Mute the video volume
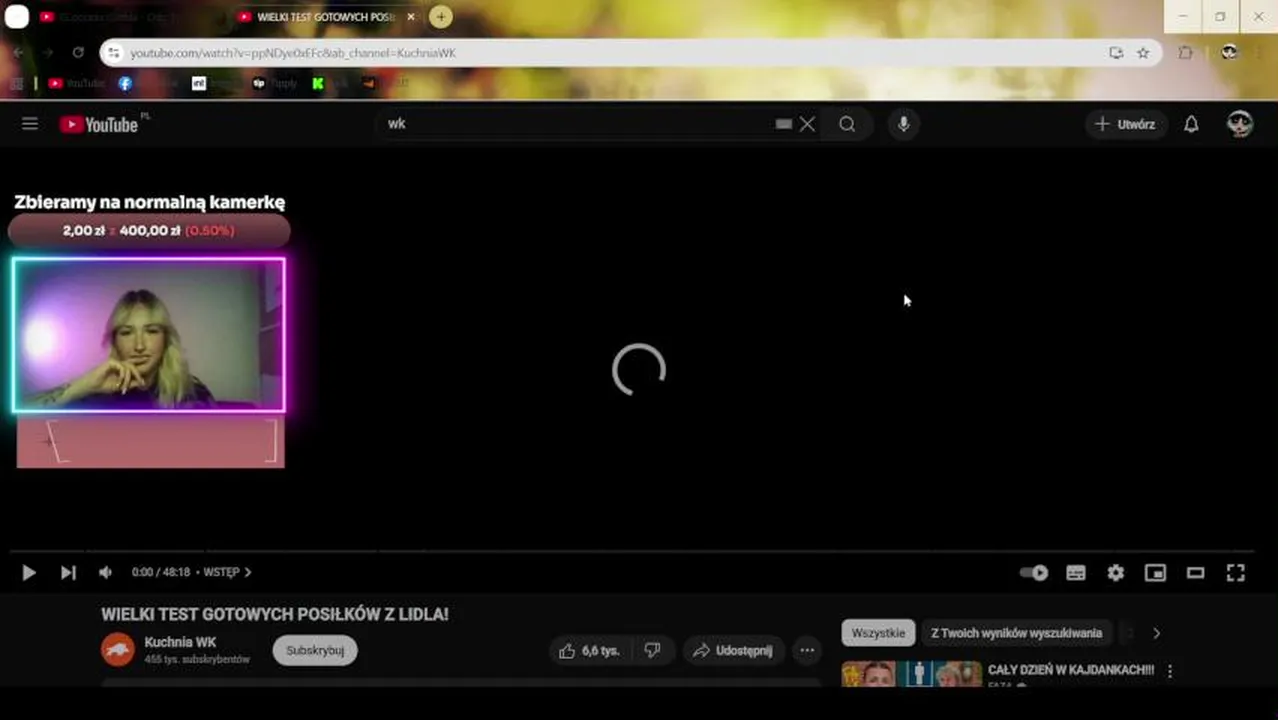This screenshot has width=1278, height=720. coord(105,572)
